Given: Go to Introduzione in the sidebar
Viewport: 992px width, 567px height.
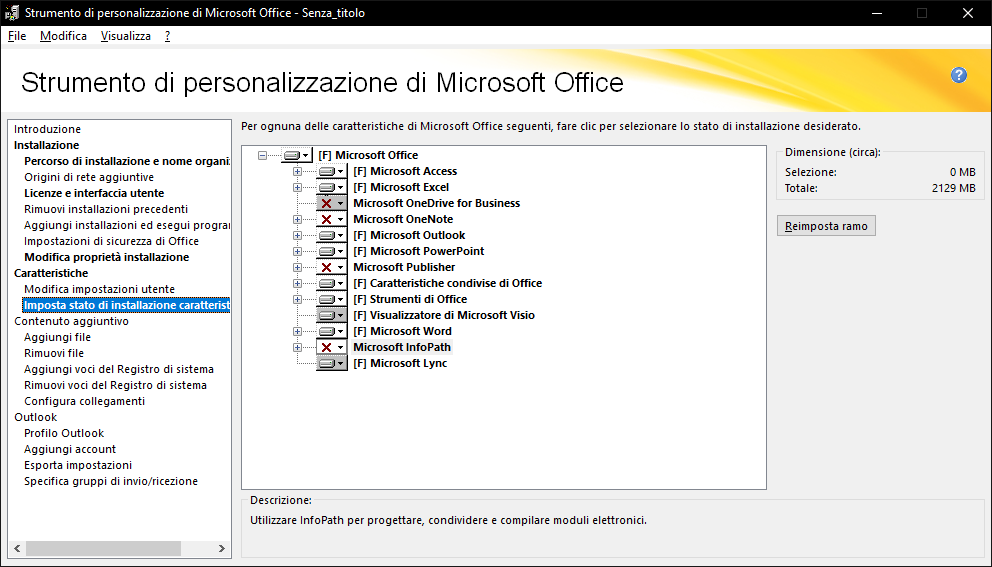Looking at the screenshot, I should click(x=47, y=129).
